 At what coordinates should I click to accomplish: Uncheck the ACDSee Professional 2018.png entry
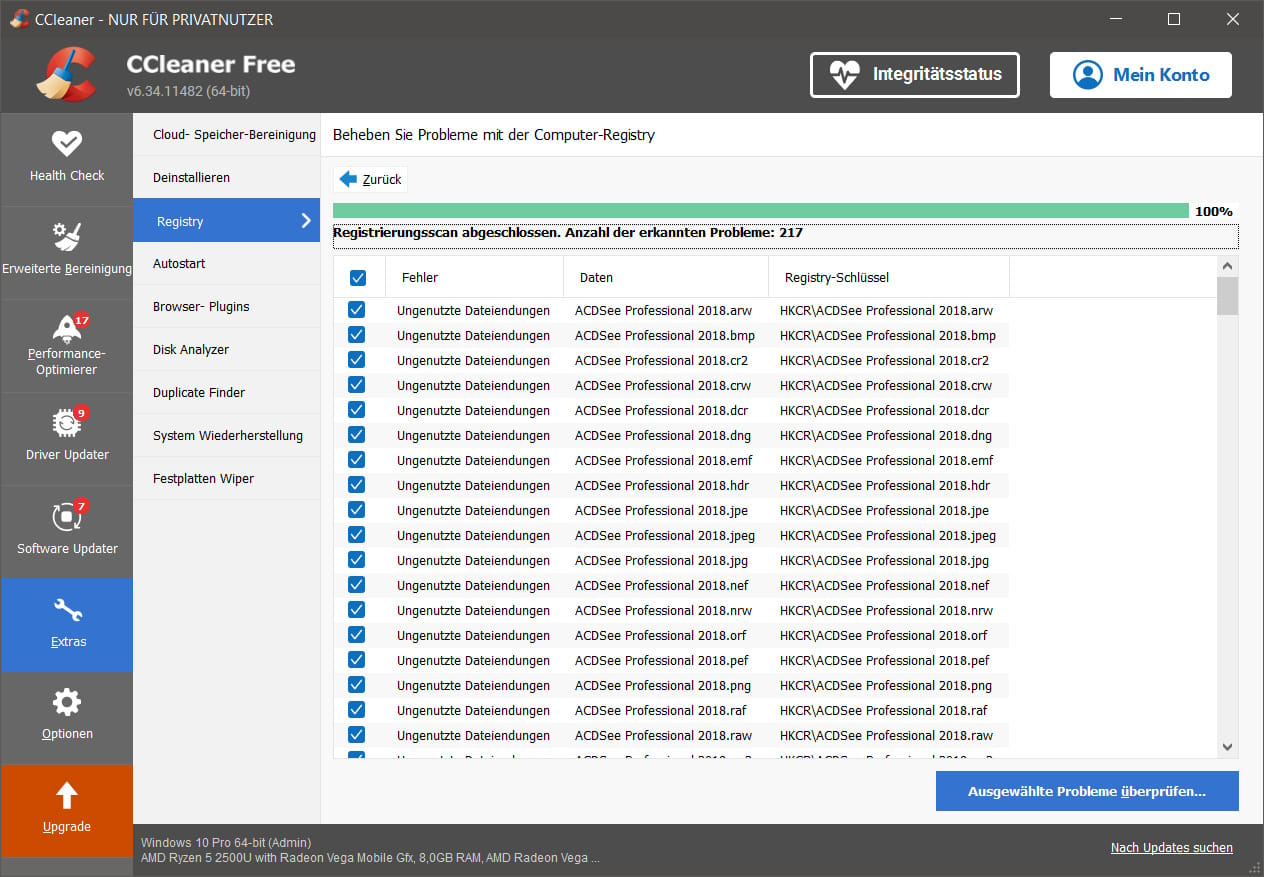click(357, 685)
